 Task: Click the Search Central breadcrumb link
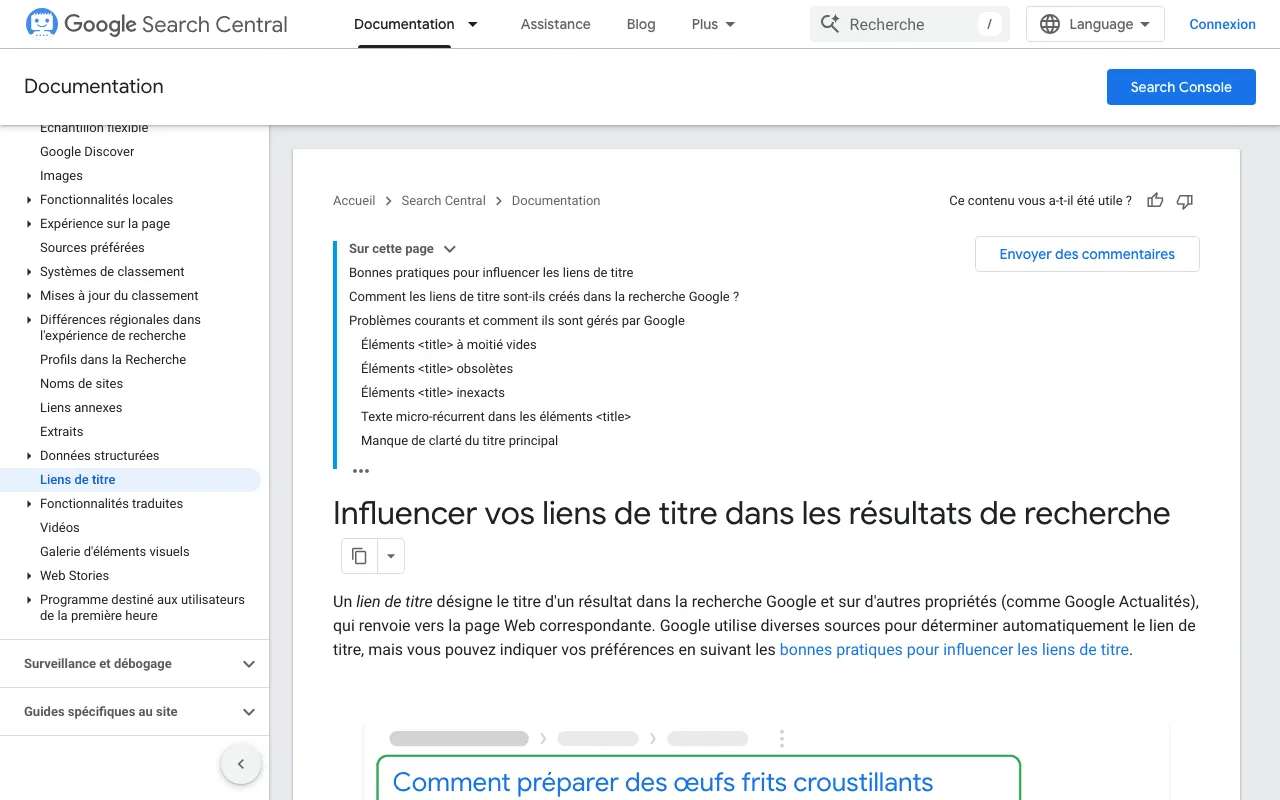pyautogui.click(x=443, y=201)
